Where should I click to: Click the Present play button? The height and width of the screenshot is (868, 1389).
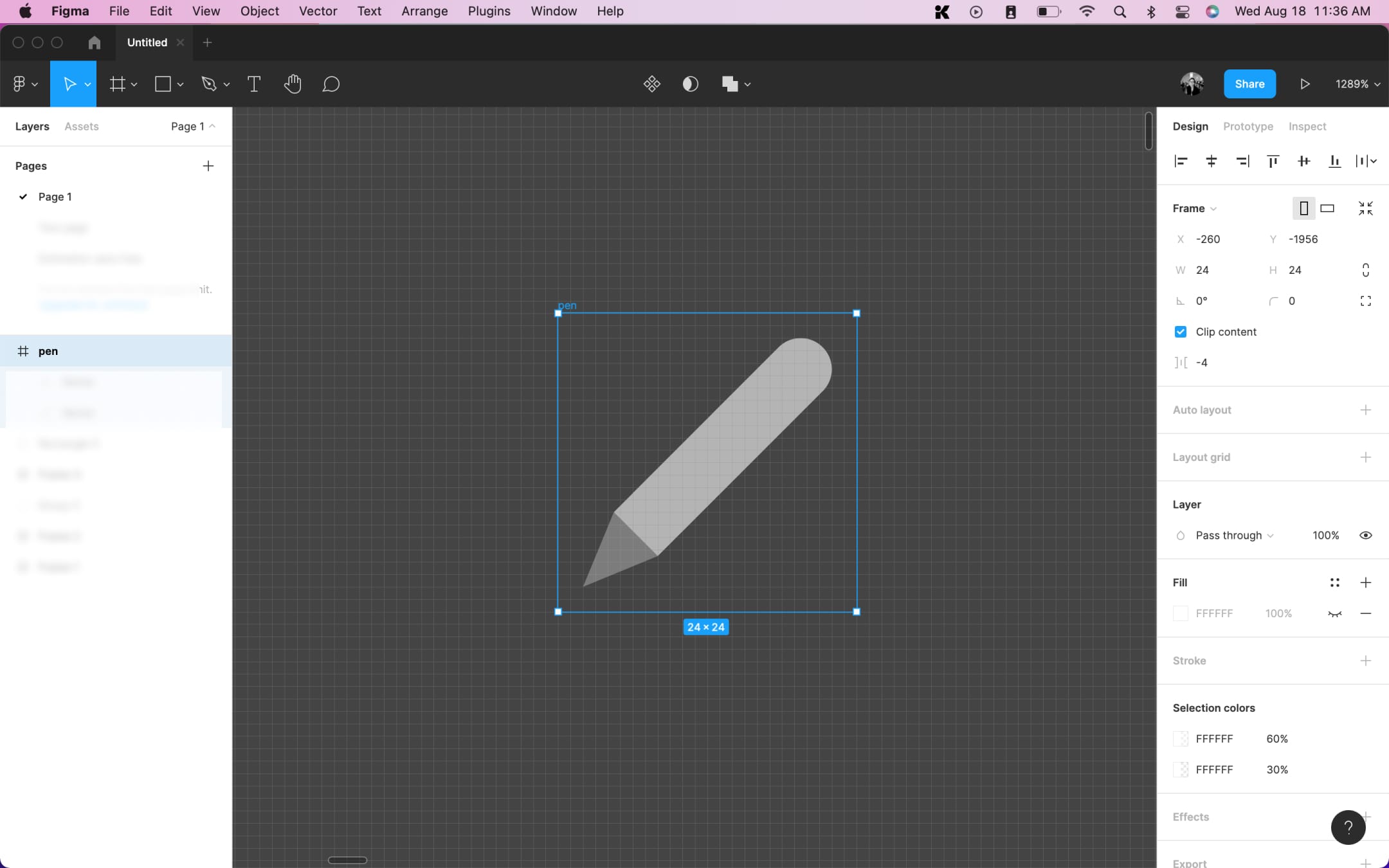1305,84
